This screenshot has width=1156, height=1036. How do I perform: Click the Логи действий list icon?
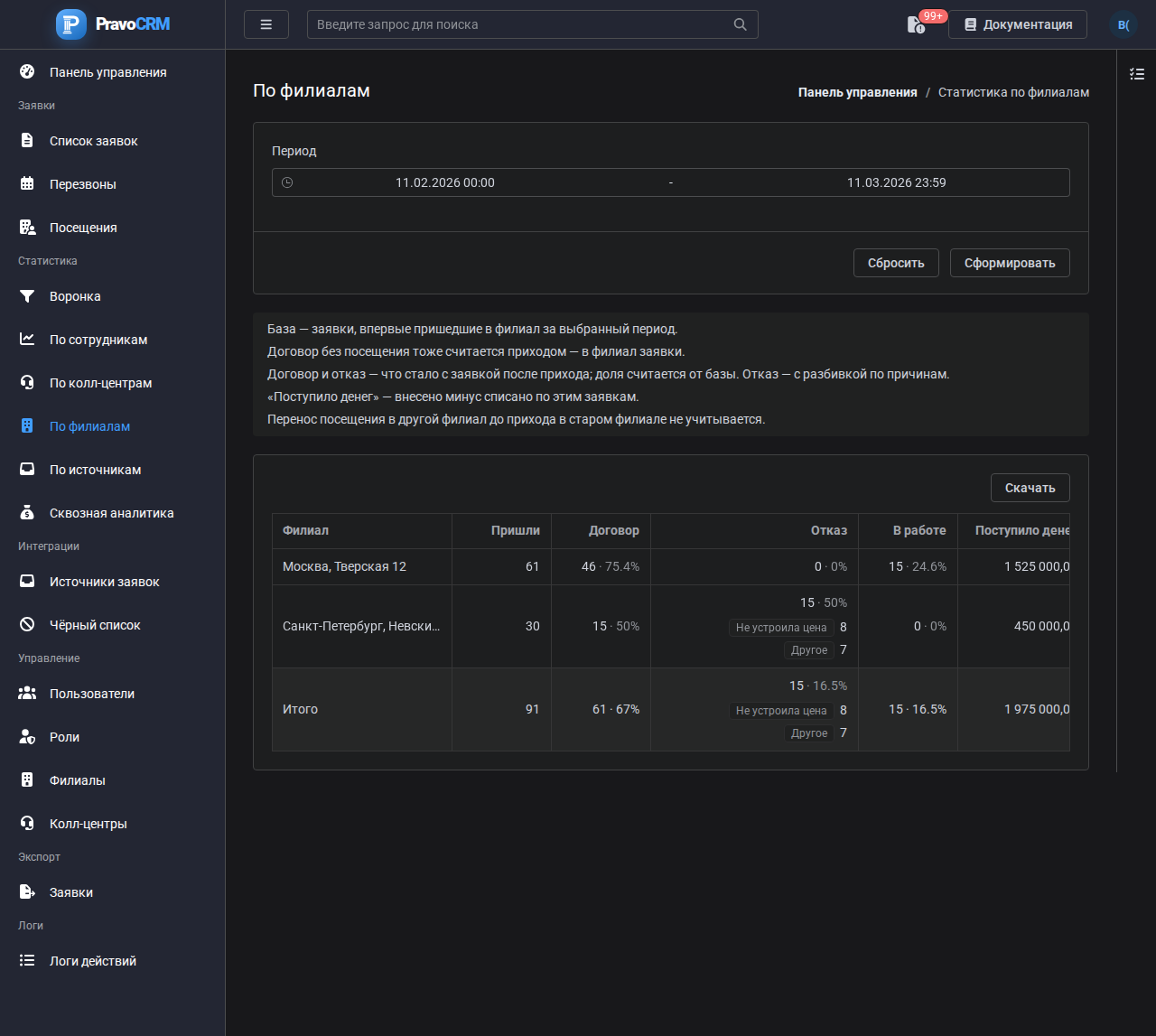click(x=27, y=961)
